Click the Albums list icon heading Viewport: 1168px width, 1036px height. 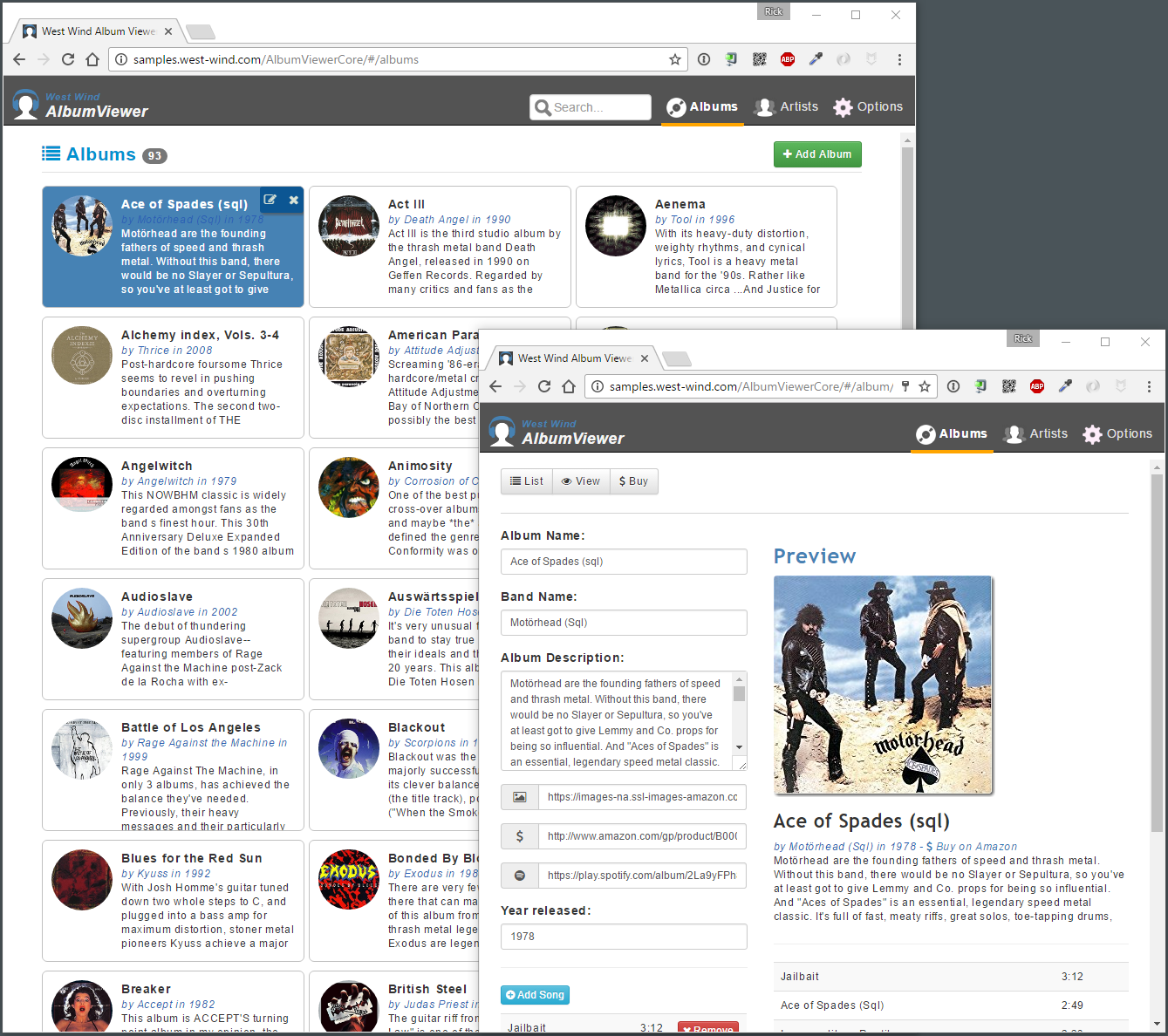click(51, 154)
